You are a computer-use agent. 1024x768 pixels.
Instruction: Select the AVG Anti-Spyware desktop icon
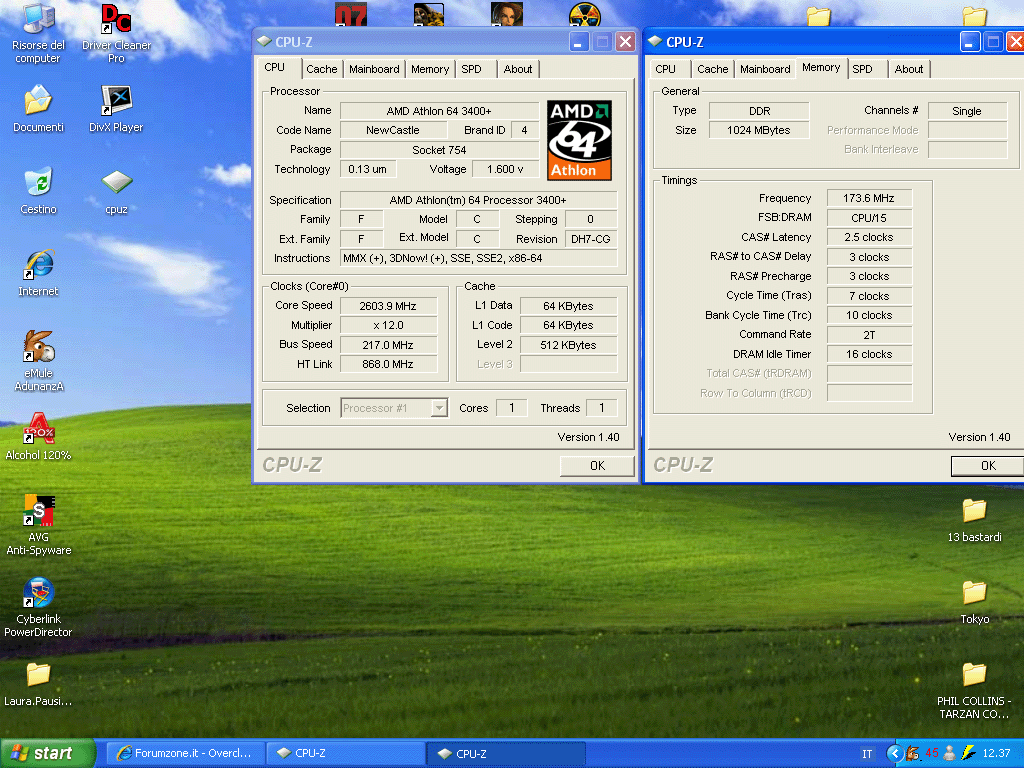tap(38, 525)
